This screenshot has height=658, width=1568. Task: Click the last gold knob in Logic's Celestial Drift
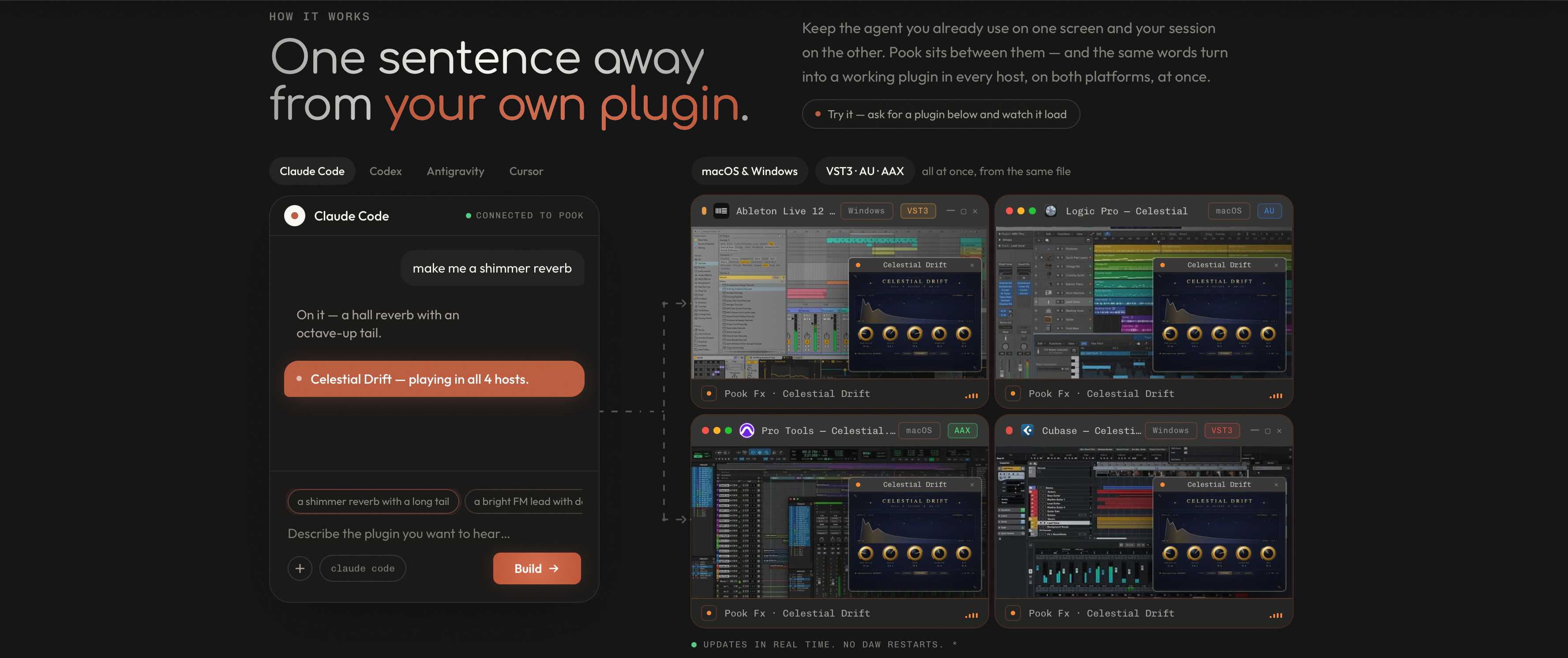(x=1267, y=333)
